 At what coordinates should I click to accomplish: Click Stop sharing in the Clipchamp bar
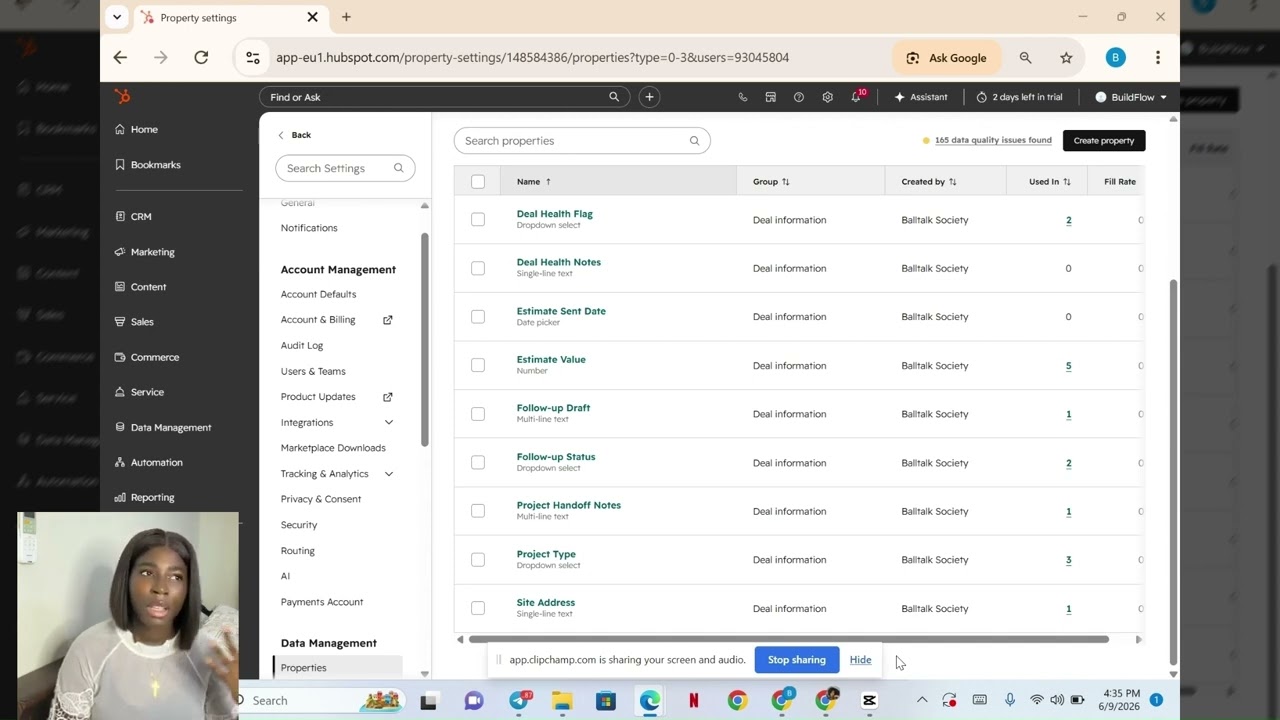click(x=797, y=660)
